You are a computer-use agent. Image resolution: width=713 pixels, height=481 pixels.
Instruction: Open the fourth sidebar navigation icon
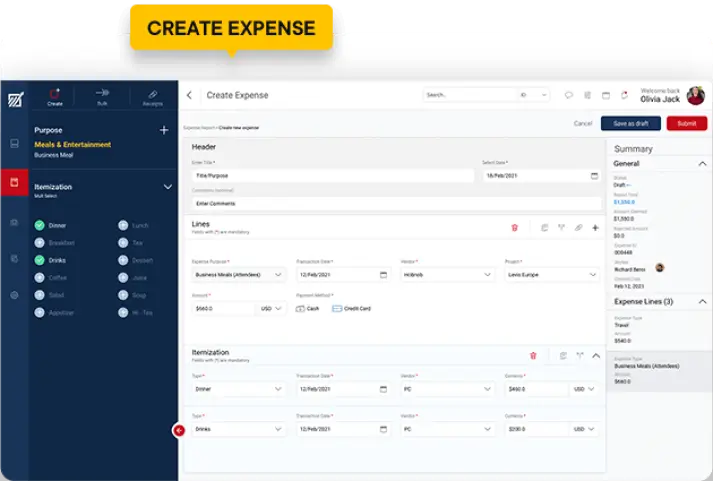[15, 258]
